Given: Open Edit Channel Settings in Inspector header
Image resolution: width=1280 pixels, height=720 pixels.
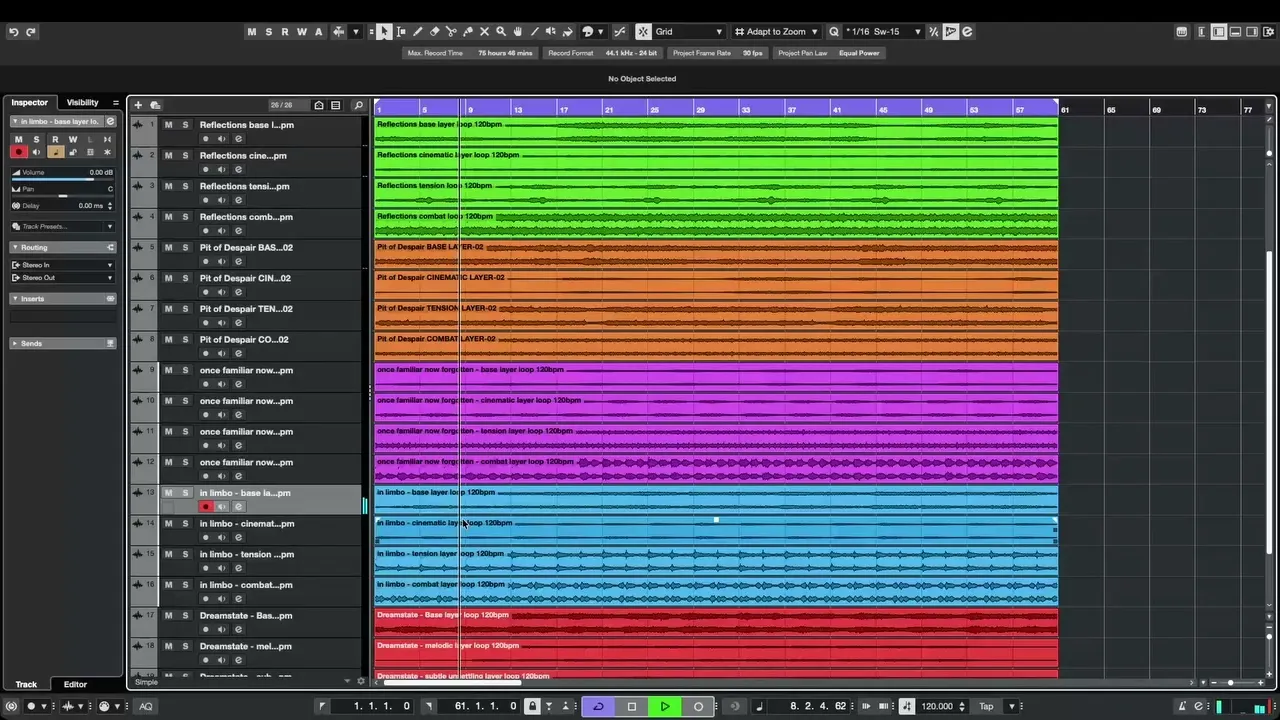Looking at the screenshot, I should click(x=110, y=121).
